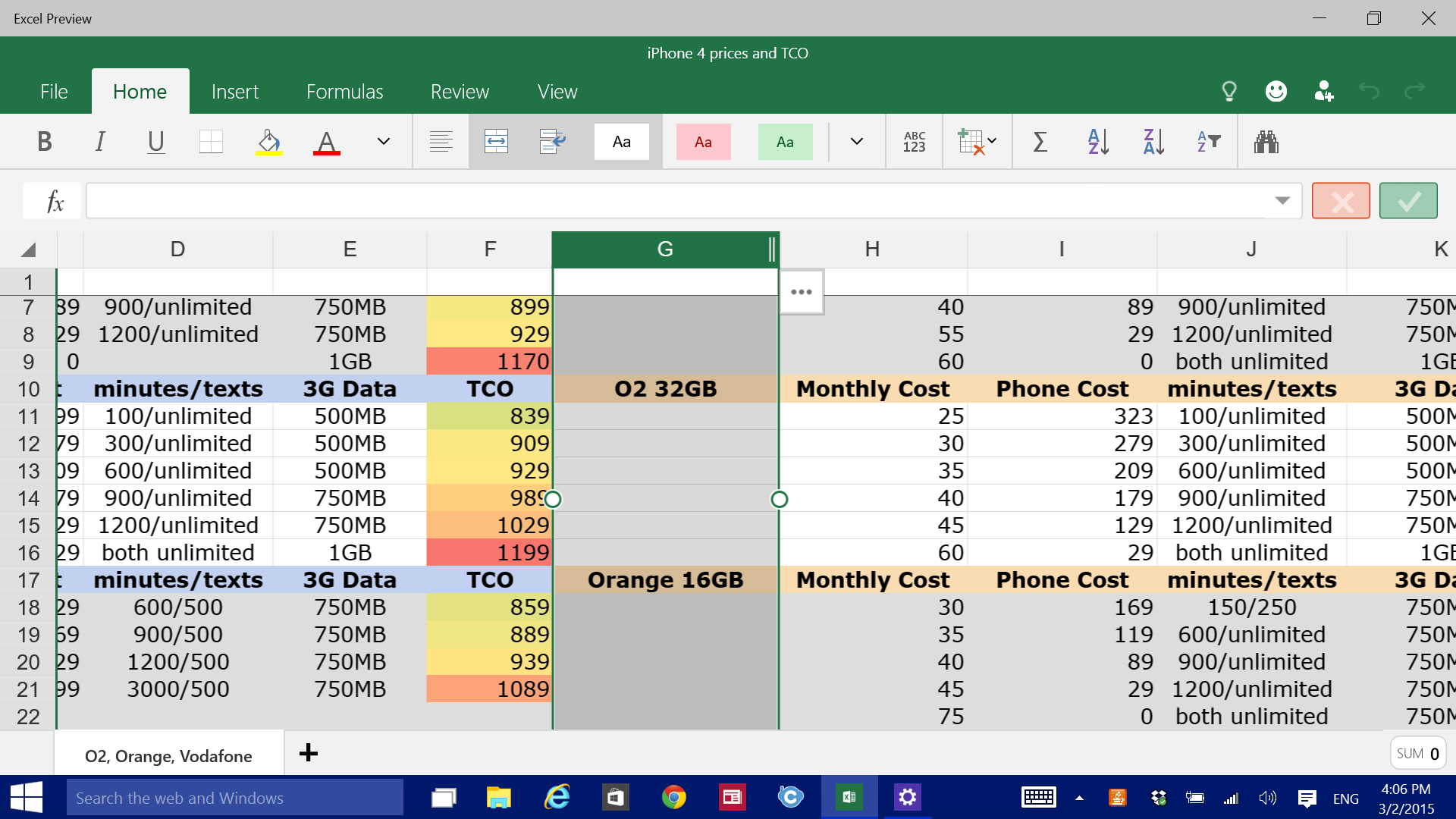This screenshot has width=1456, height=819.
Task: Select row 17 header
Action: (x=28, y=580)
